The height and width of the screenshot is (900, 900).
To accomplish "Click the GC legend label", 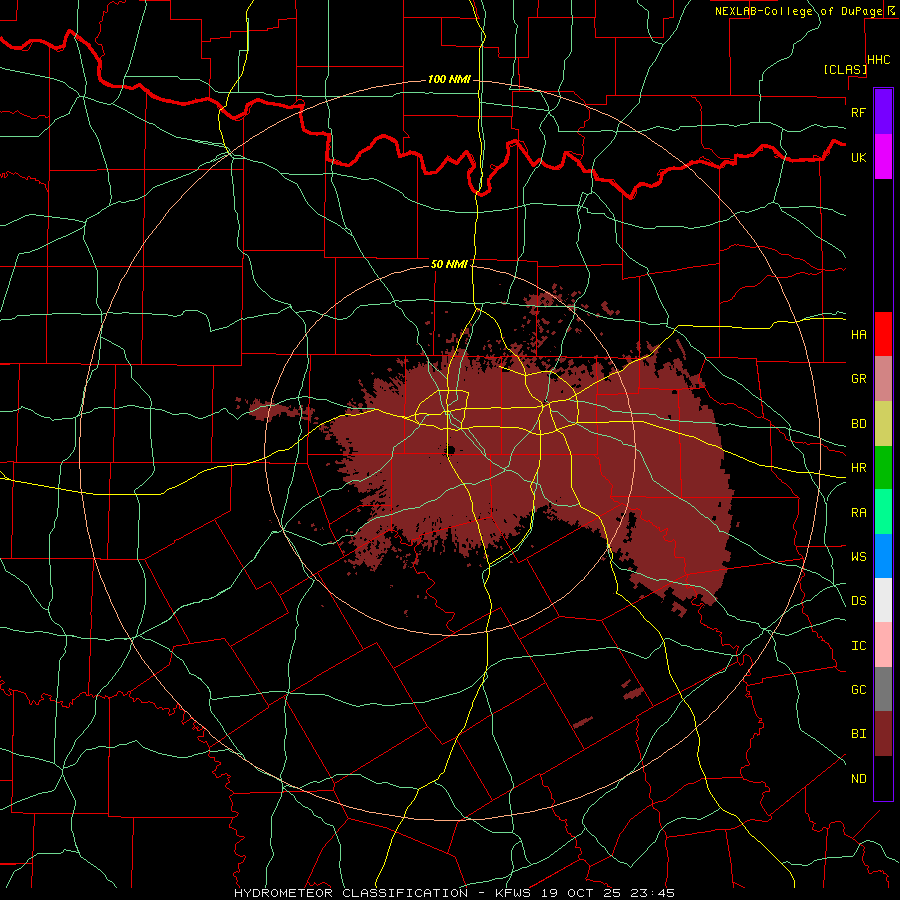I will click(858, 690).
